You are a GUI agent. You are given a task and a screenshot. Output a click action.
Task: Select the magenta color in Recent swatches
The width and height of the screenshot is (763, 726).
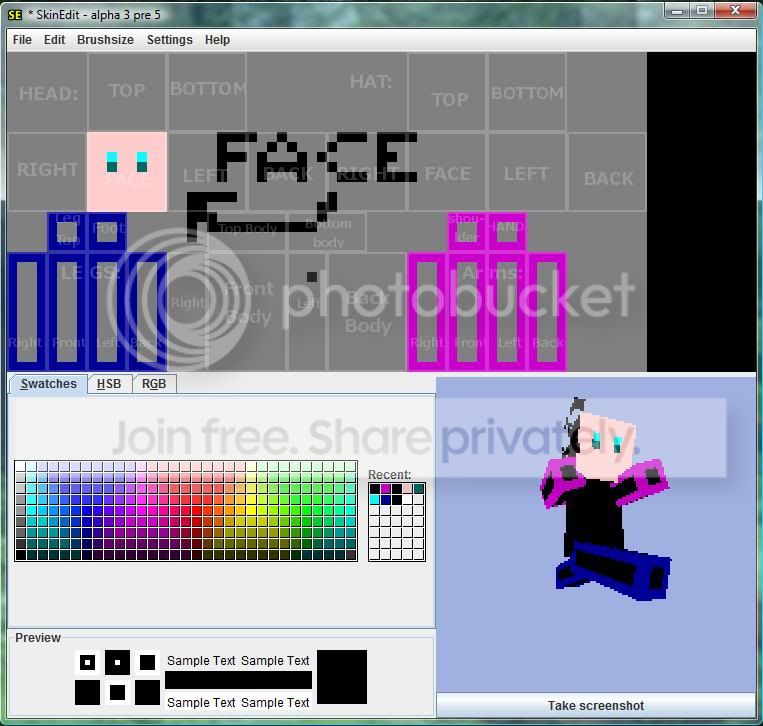(x=385, y=489)
